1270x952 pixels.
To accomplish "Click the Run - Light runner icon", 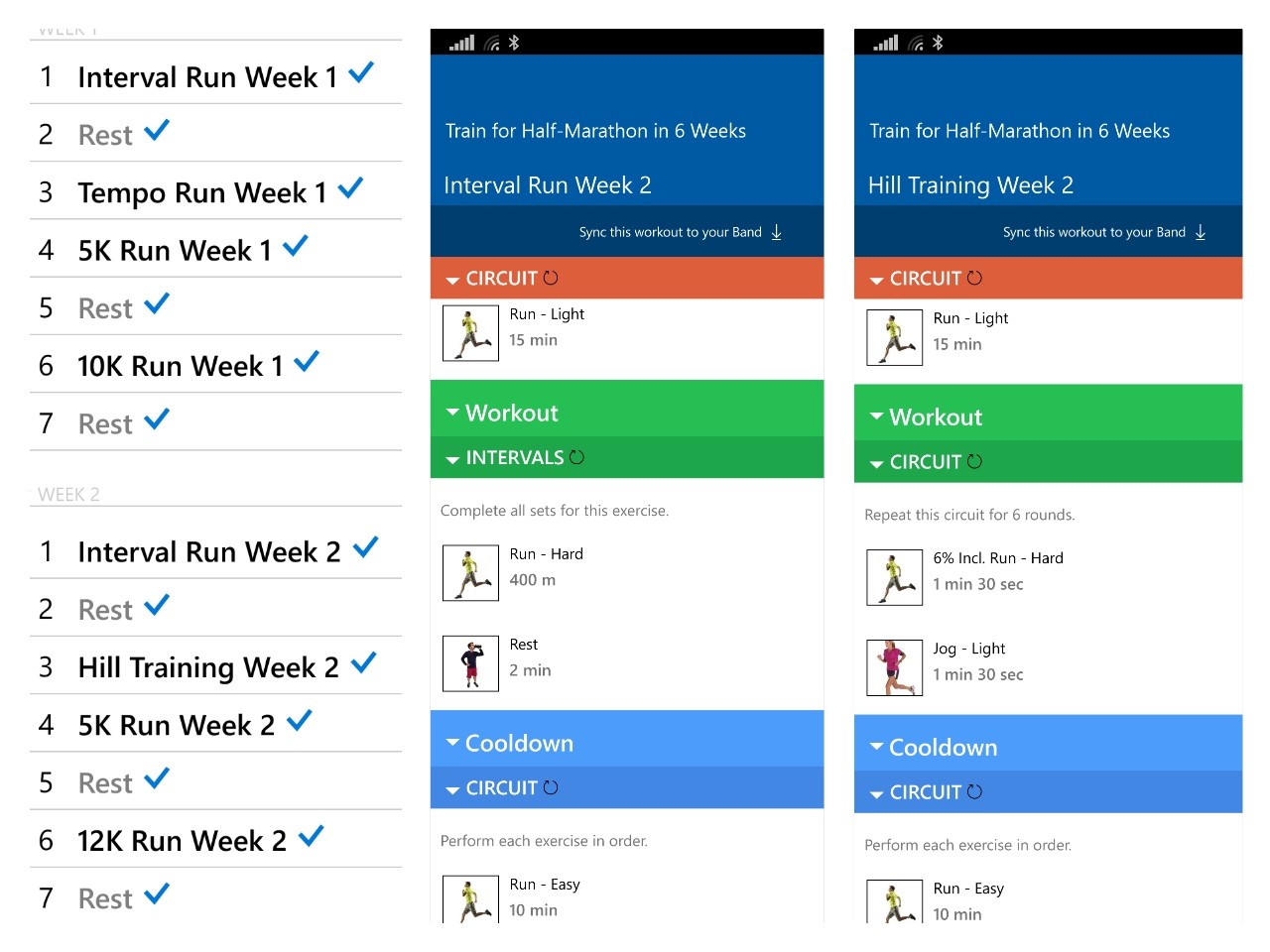I will pyautogui.click(x=469, y=333).
